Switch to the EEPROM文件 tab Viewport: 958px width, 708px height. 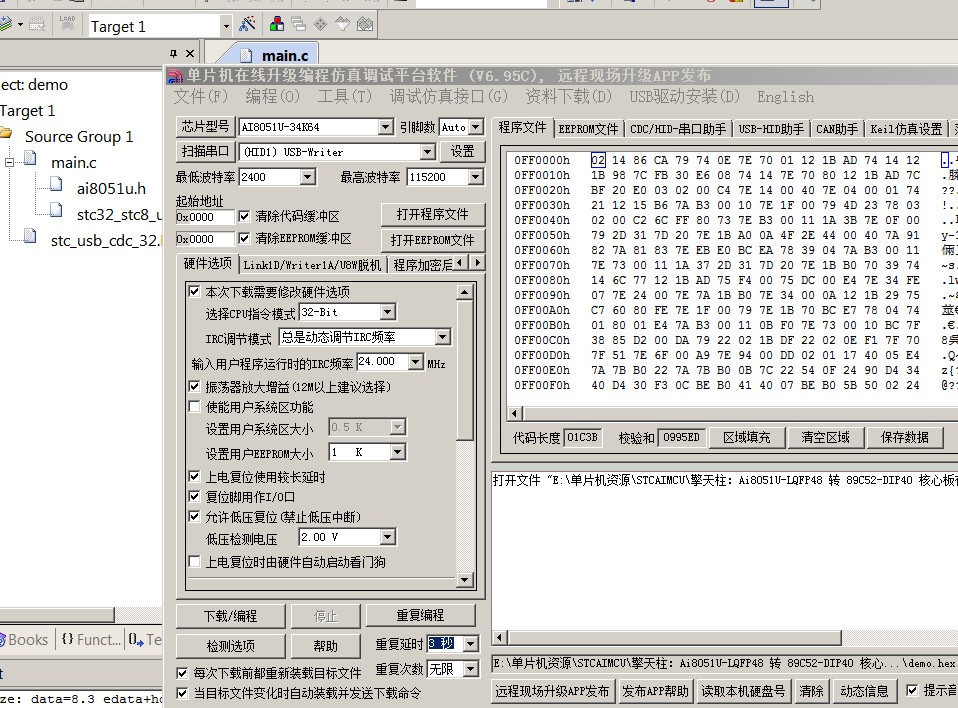pos(588,129)
